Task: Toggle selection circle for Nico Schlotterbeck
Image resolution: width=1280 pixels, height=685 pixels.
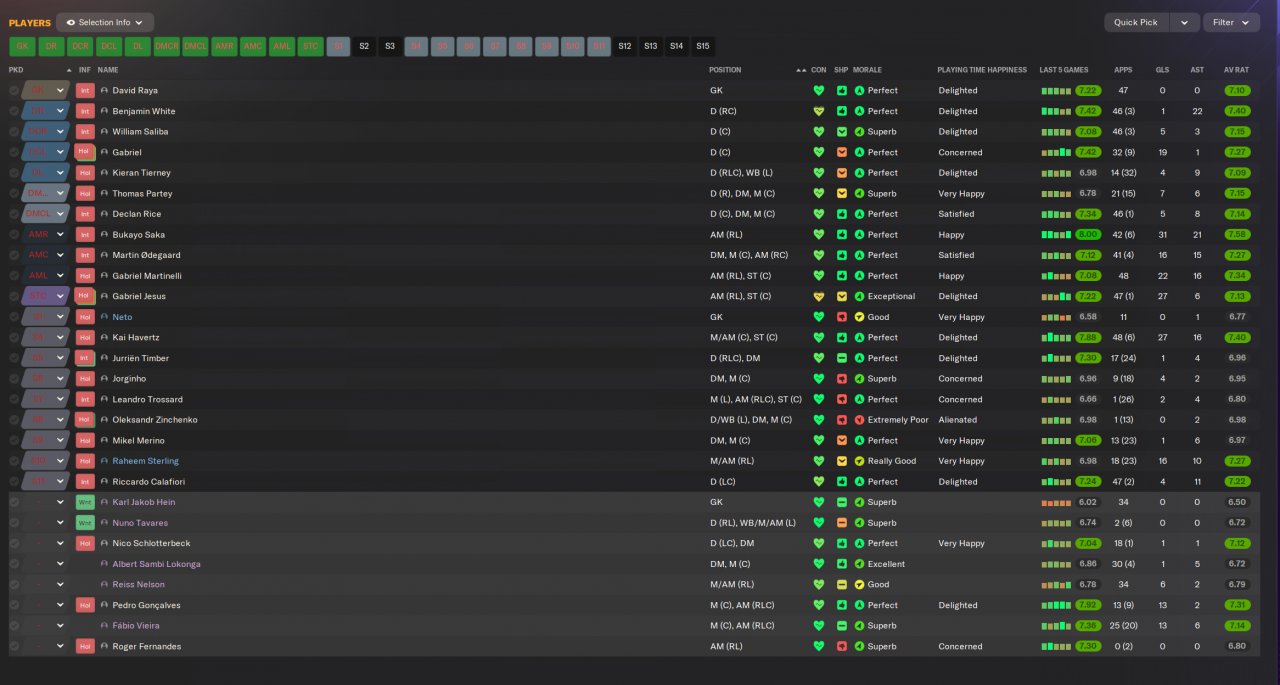Action: [x=14, y=544]
